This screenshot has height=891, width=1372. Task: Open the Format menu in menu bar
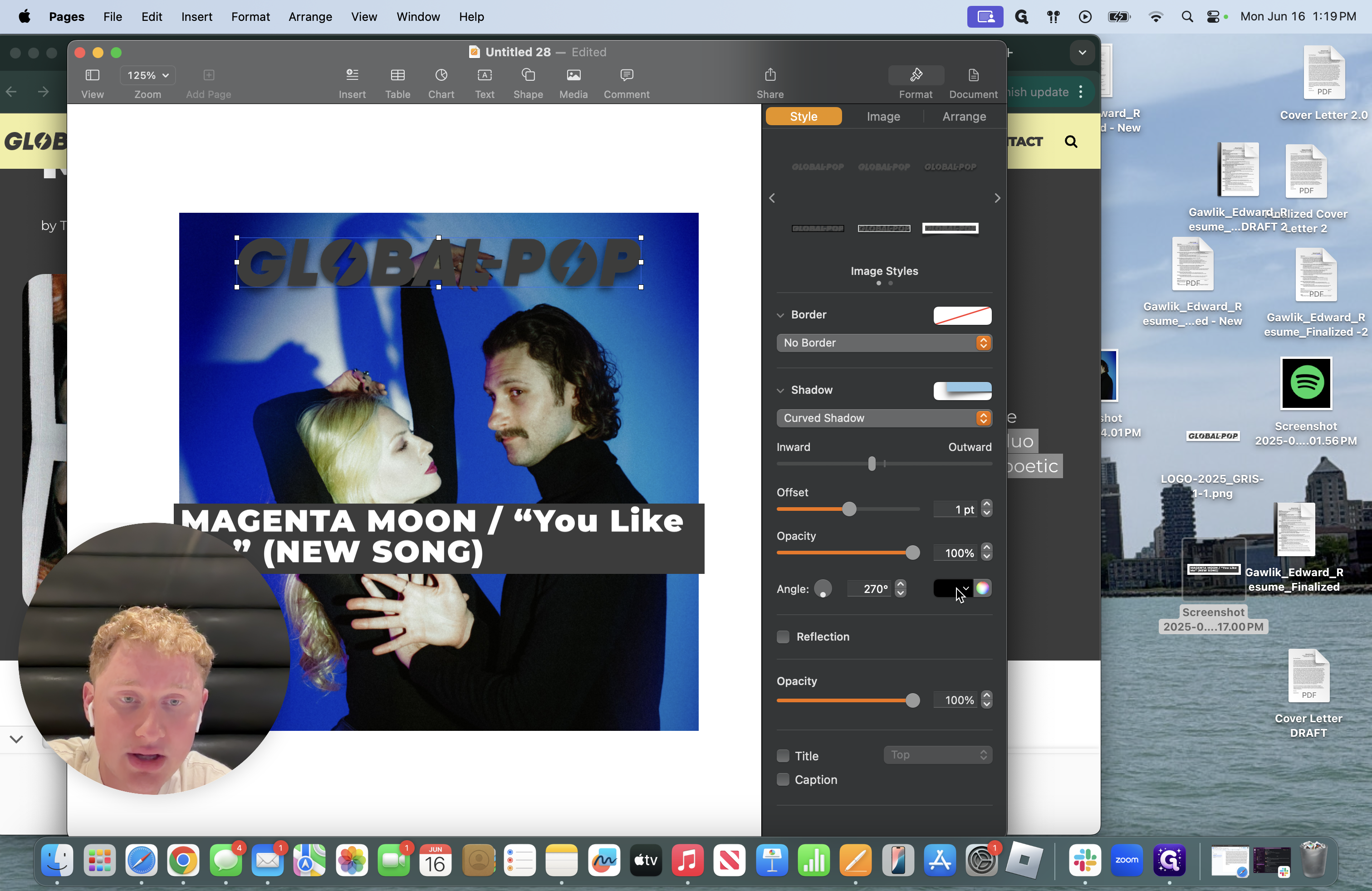[250, 17]
